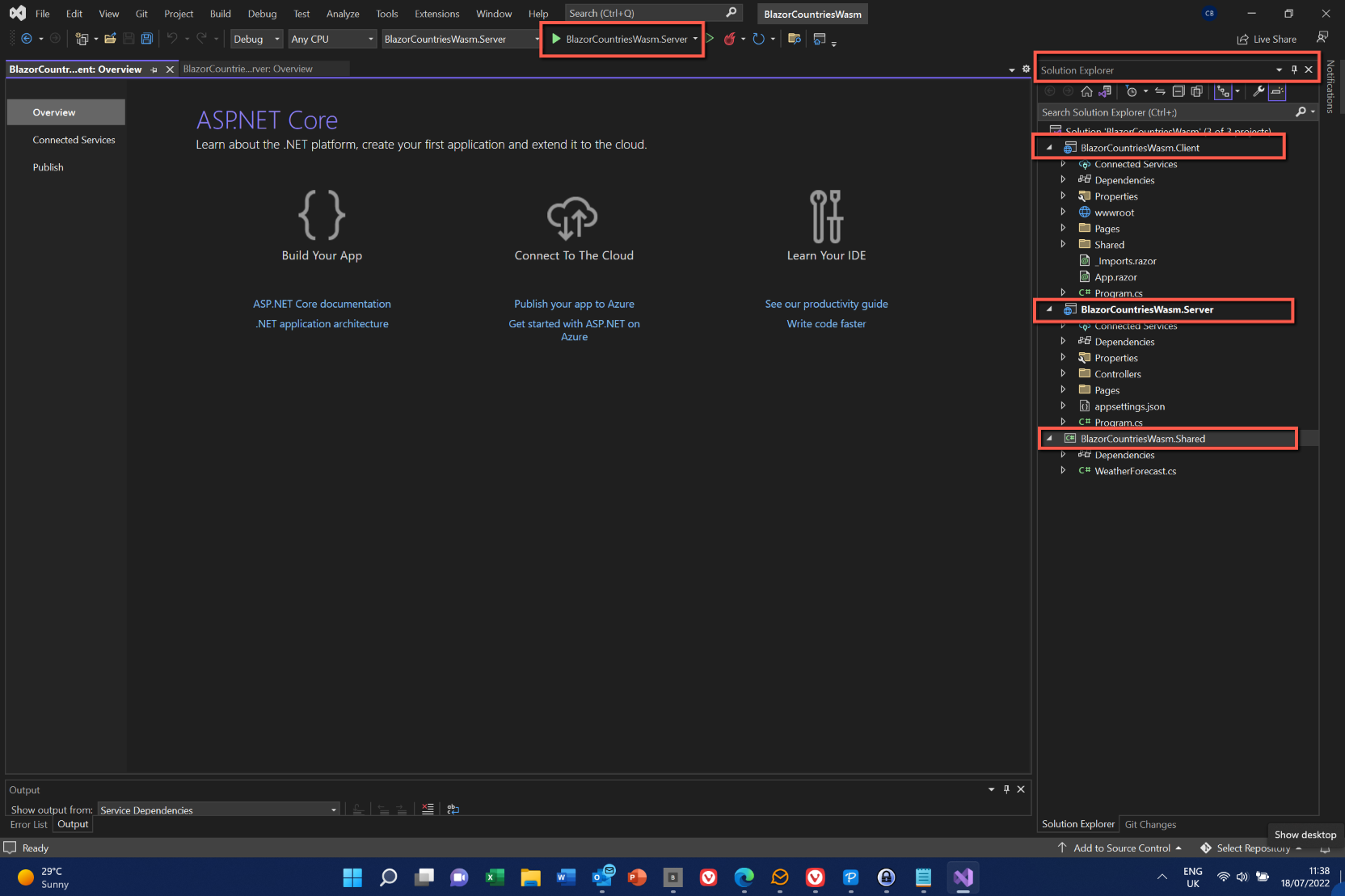The width and height of the screenshot is (1345, 896).
Task: Click the Solution Explorer Home icon
Action: pos(1086,91)
